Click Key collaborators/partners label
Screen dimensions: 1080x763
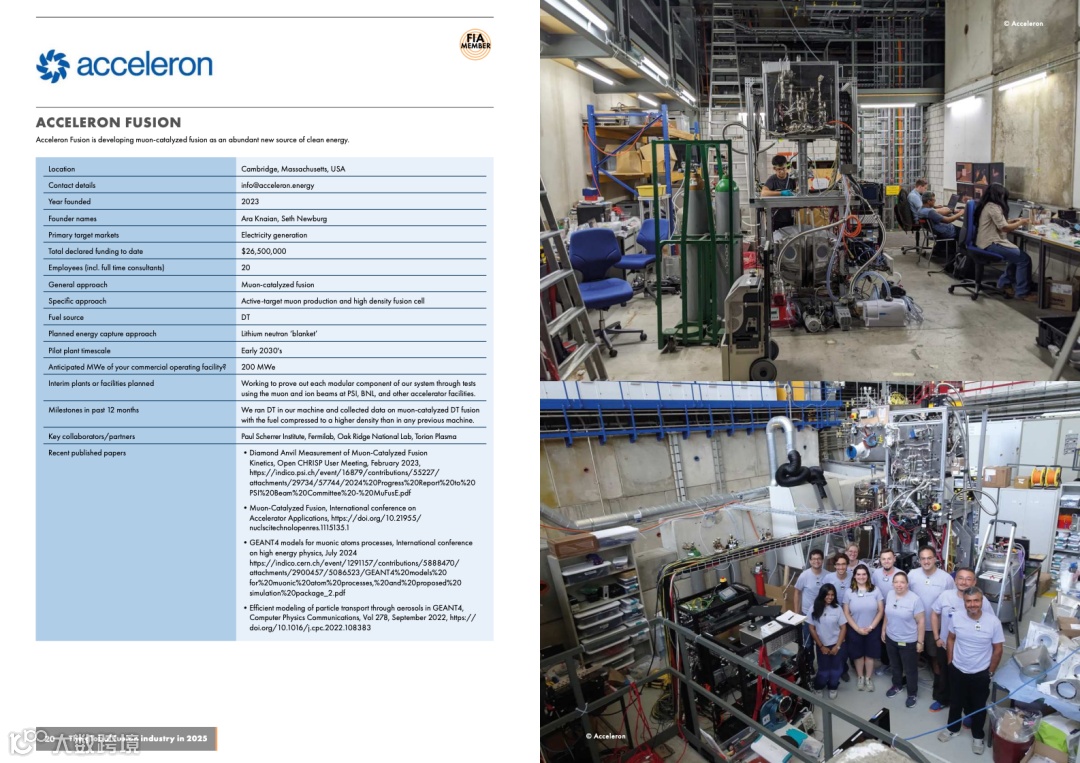[x=92, y=437]
